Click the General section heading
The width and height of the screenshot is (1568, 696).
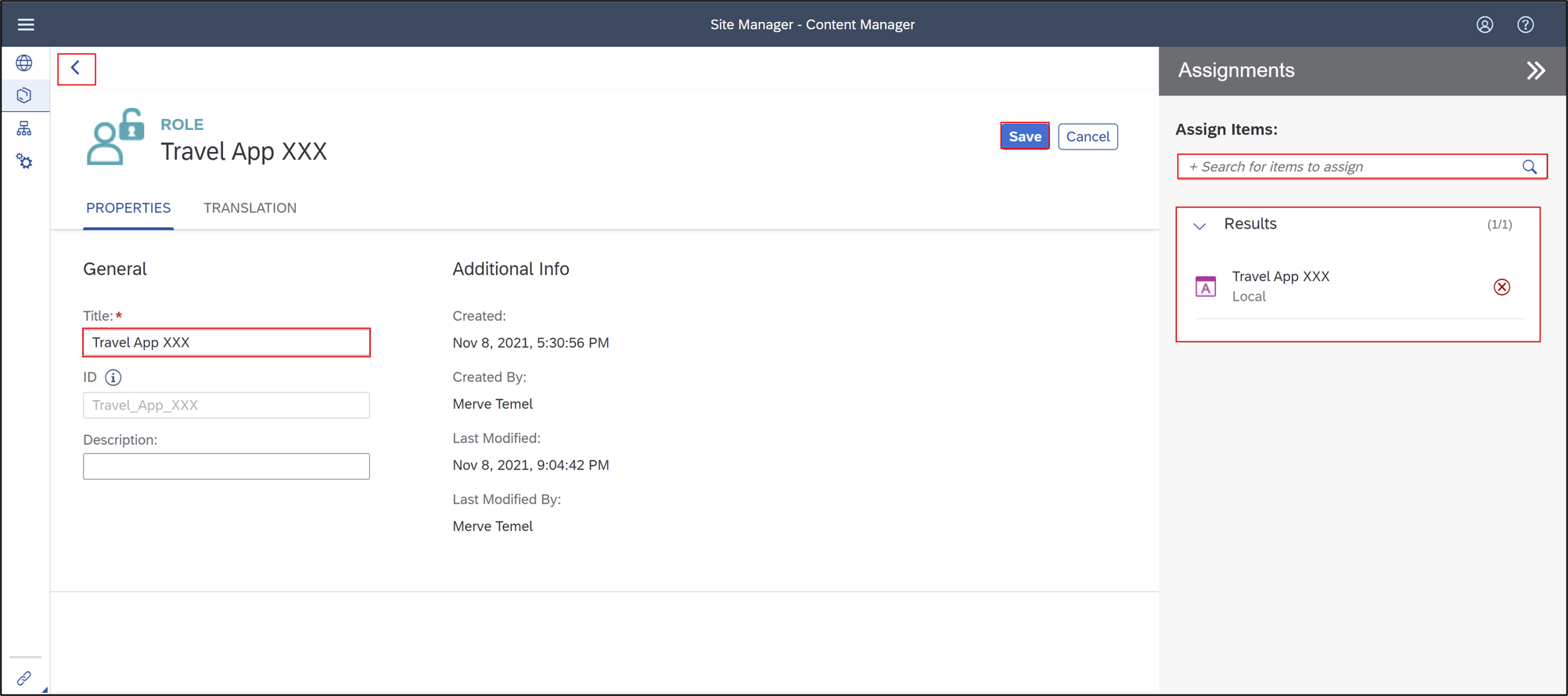pos(115,269)
